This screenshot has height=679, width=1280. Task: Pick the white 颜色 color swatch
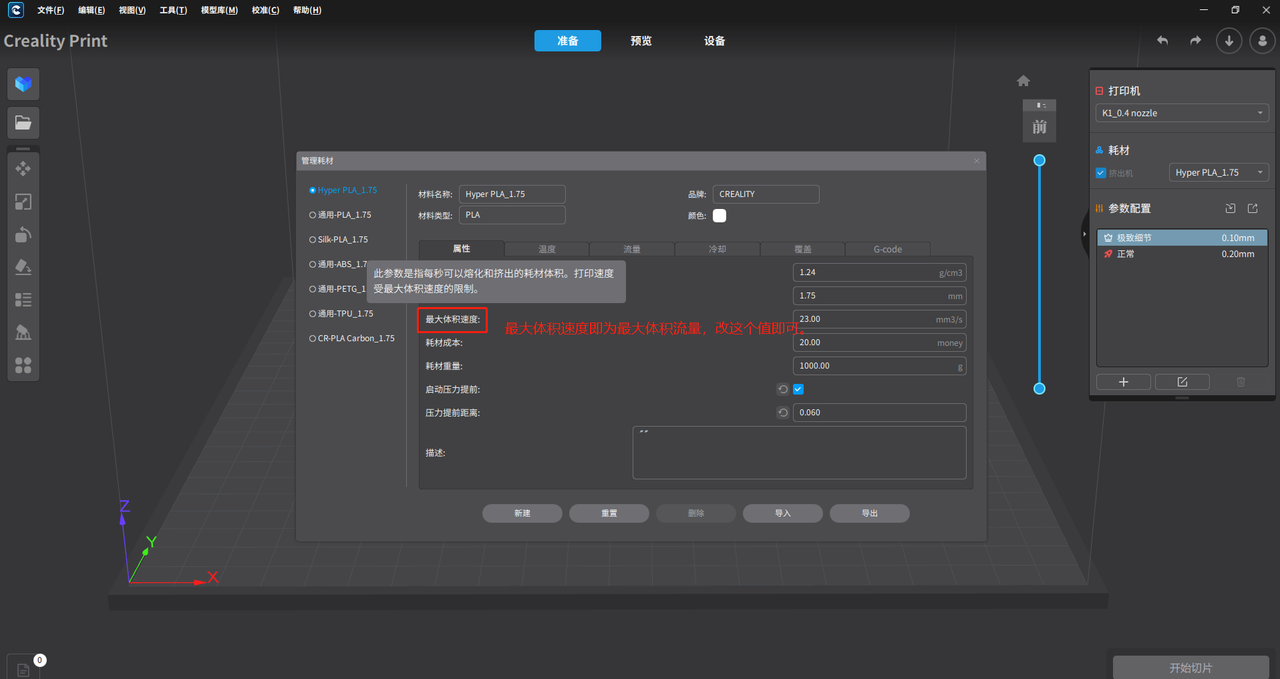tap(719, 215)
